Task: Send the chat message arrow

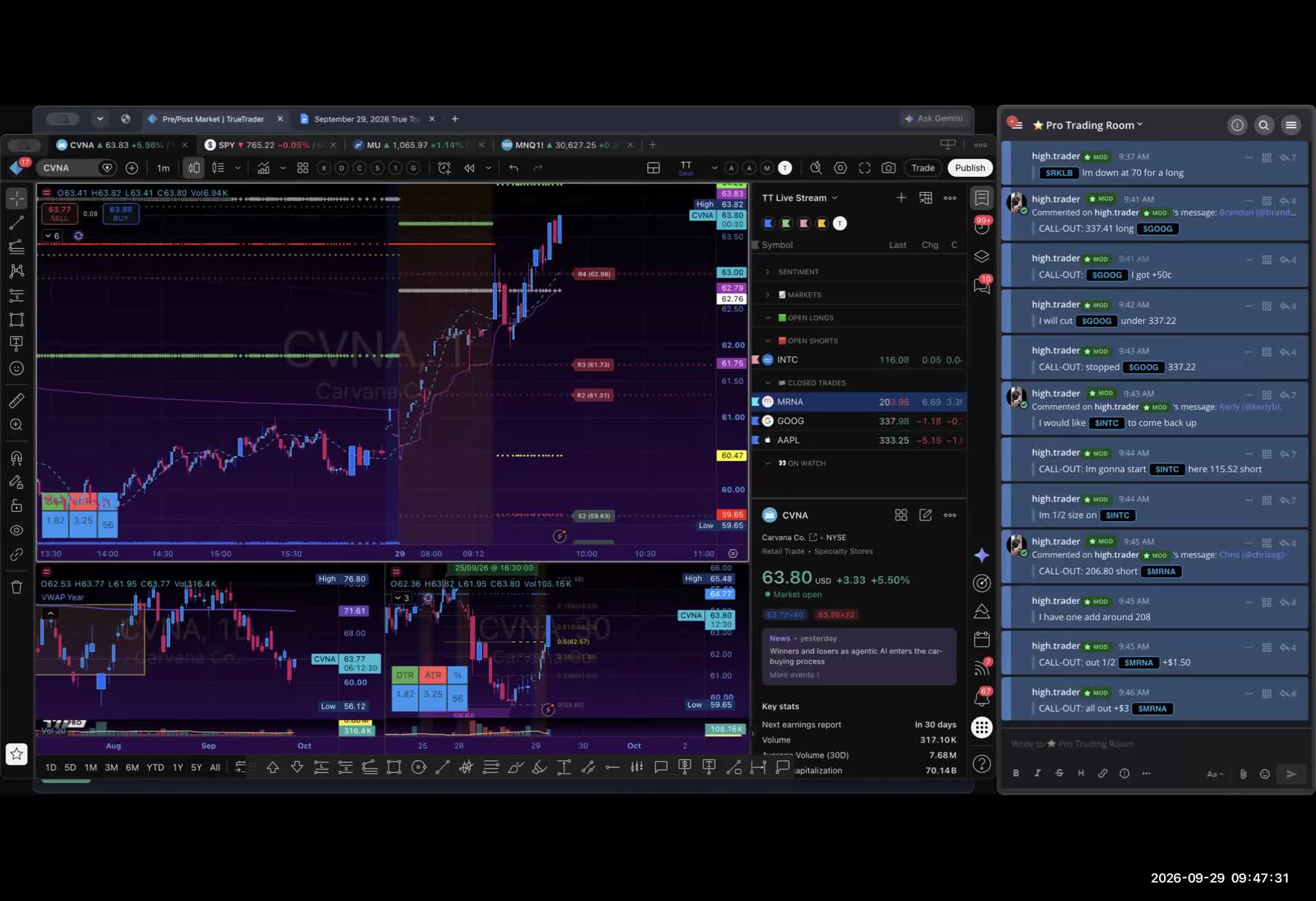Action: 1291,773
